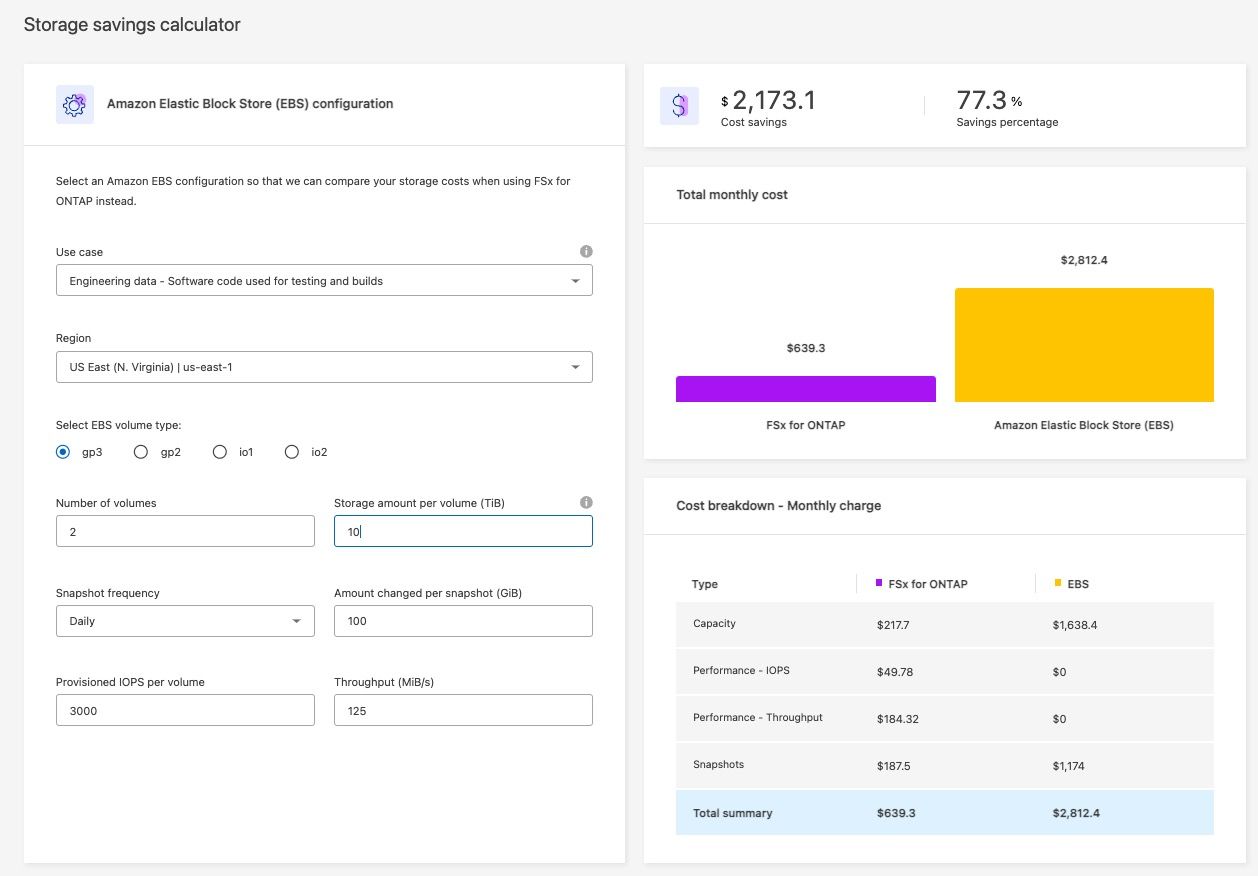Viewport: 1258px width, 876px height.
Task: Click the yellow Amazon EBS chart bar
Action: pos(1084,345)
